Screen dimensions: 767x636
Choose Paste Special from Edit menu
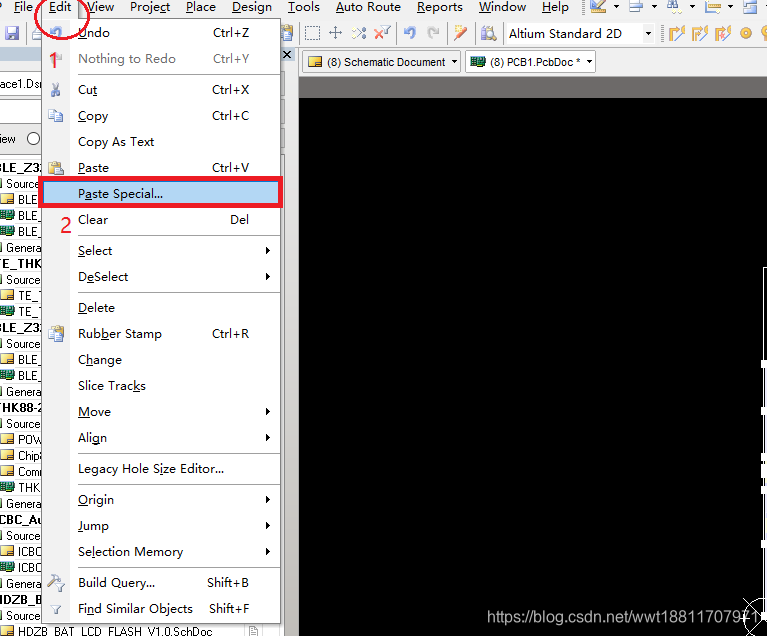[x=120, y=194]
